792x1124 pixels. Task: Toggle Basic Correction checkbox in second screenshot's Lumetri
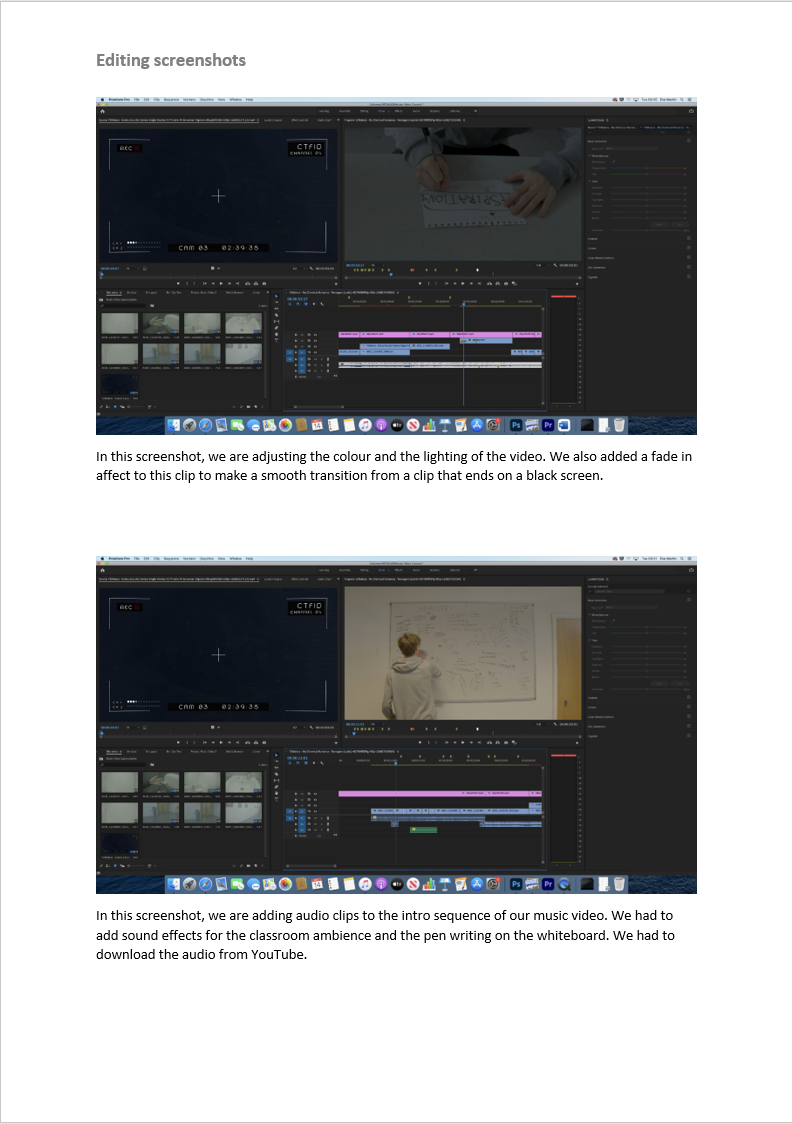pos(689,599)
